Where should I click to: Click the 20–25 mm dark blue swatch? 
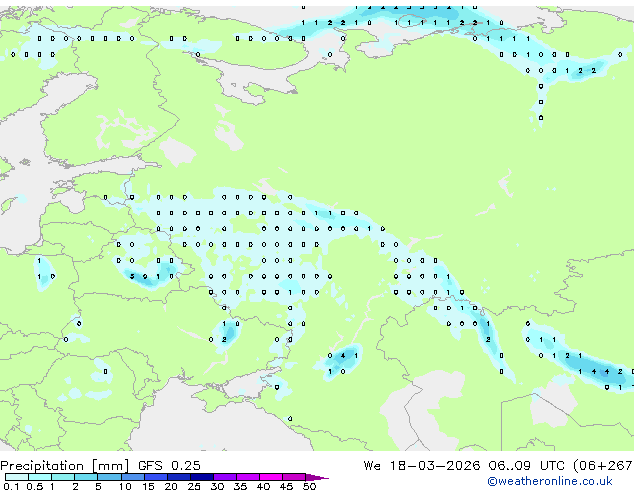tap(178, 477)
